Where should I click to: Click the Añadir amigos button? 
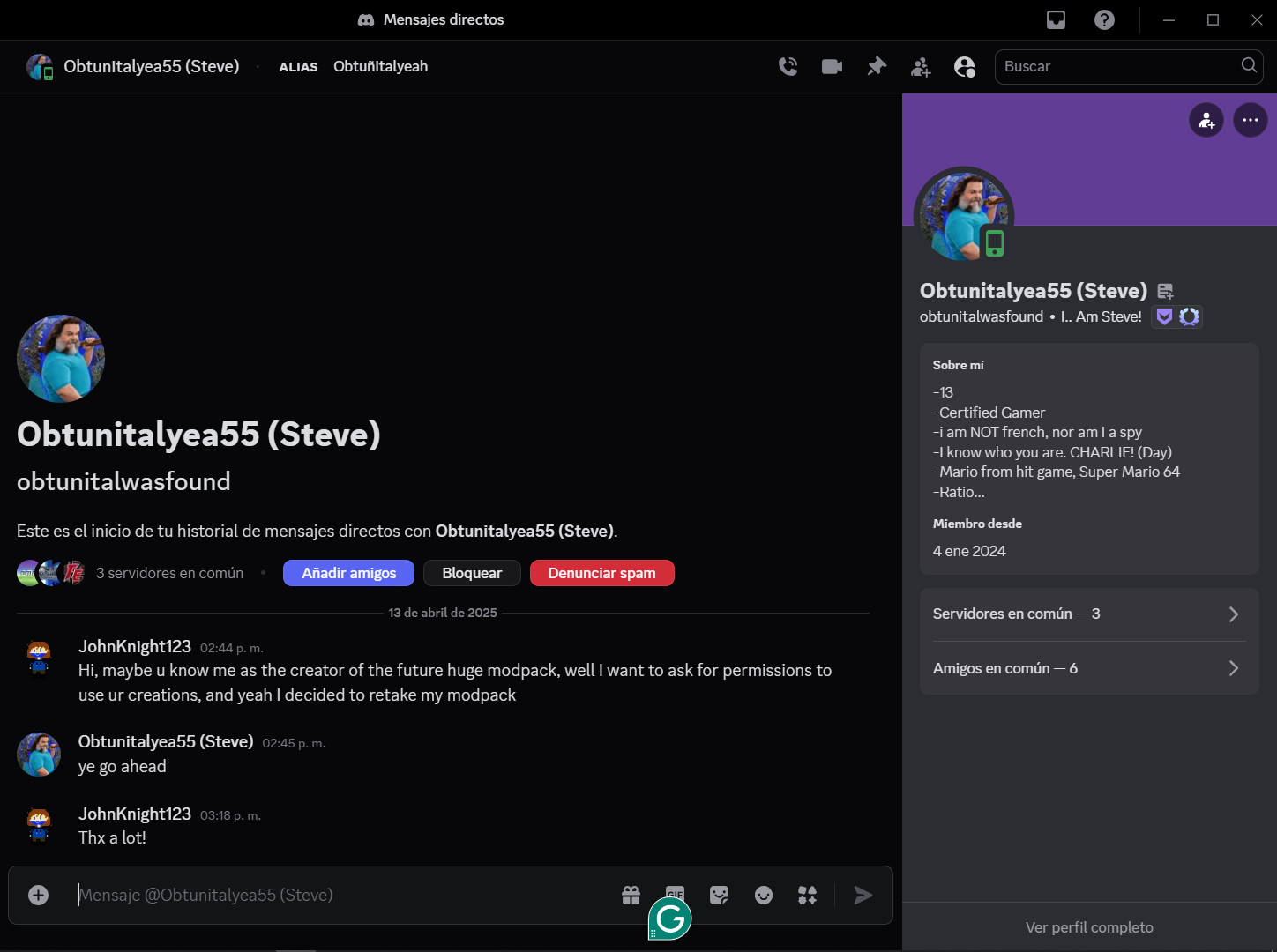coord(348,573)
